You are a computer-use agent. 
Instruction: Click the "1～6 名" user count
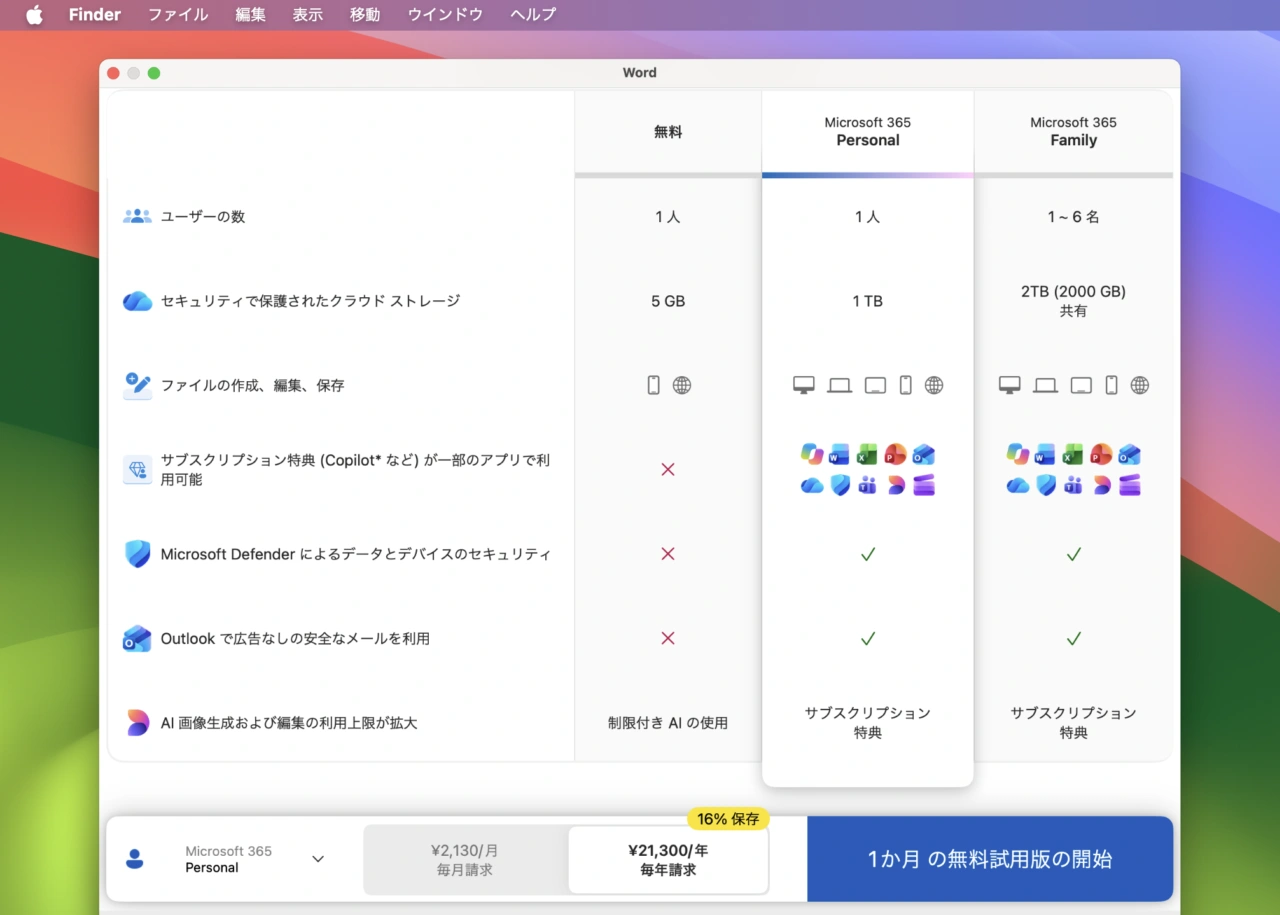coord(1073,217)
